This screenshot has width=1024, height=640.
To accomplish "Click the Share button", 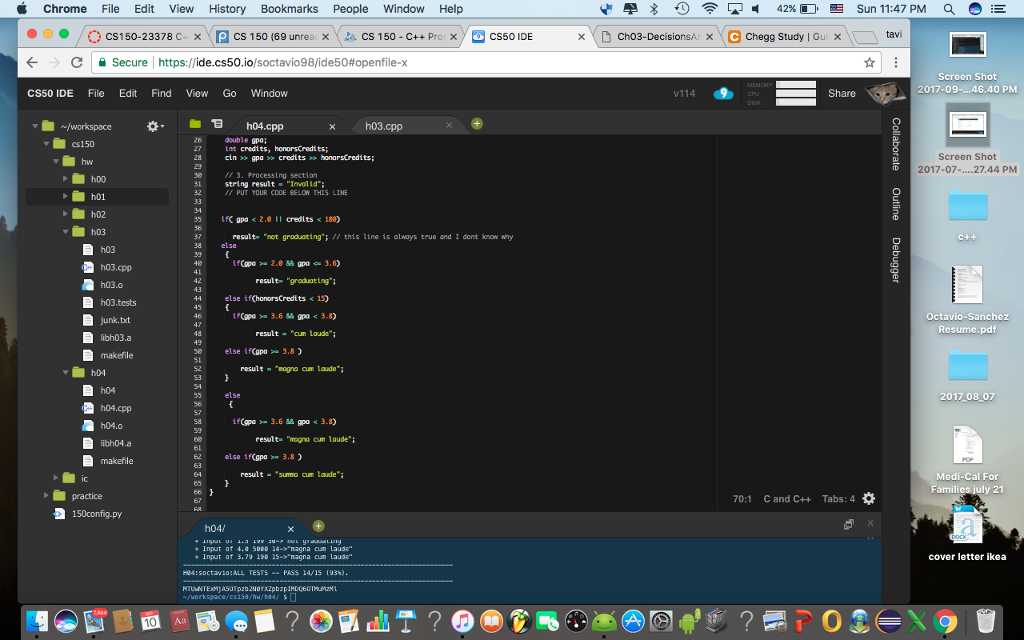I will [x=841, y=92].
